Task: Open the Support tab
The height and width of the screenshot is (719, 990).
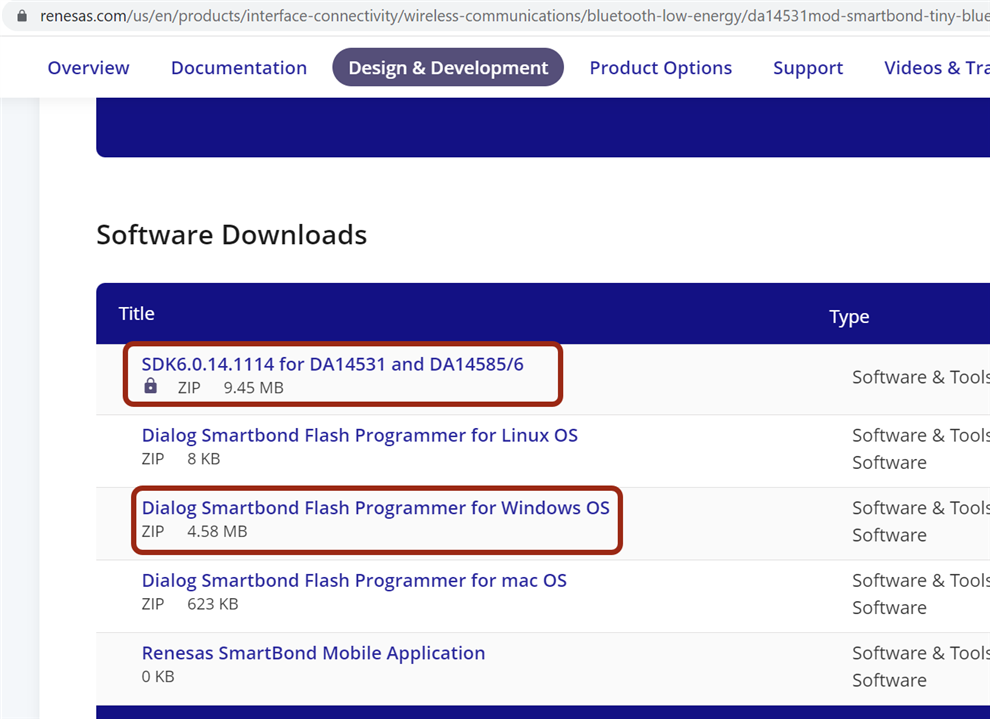Action: point(807,68)
